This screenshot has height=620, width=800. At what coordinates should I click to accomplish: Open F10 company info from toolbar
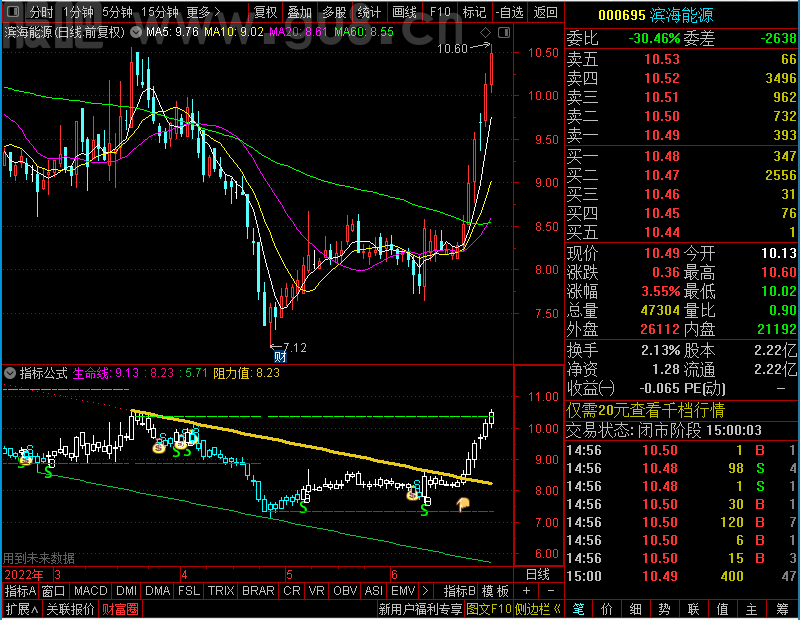coord(440,12)
